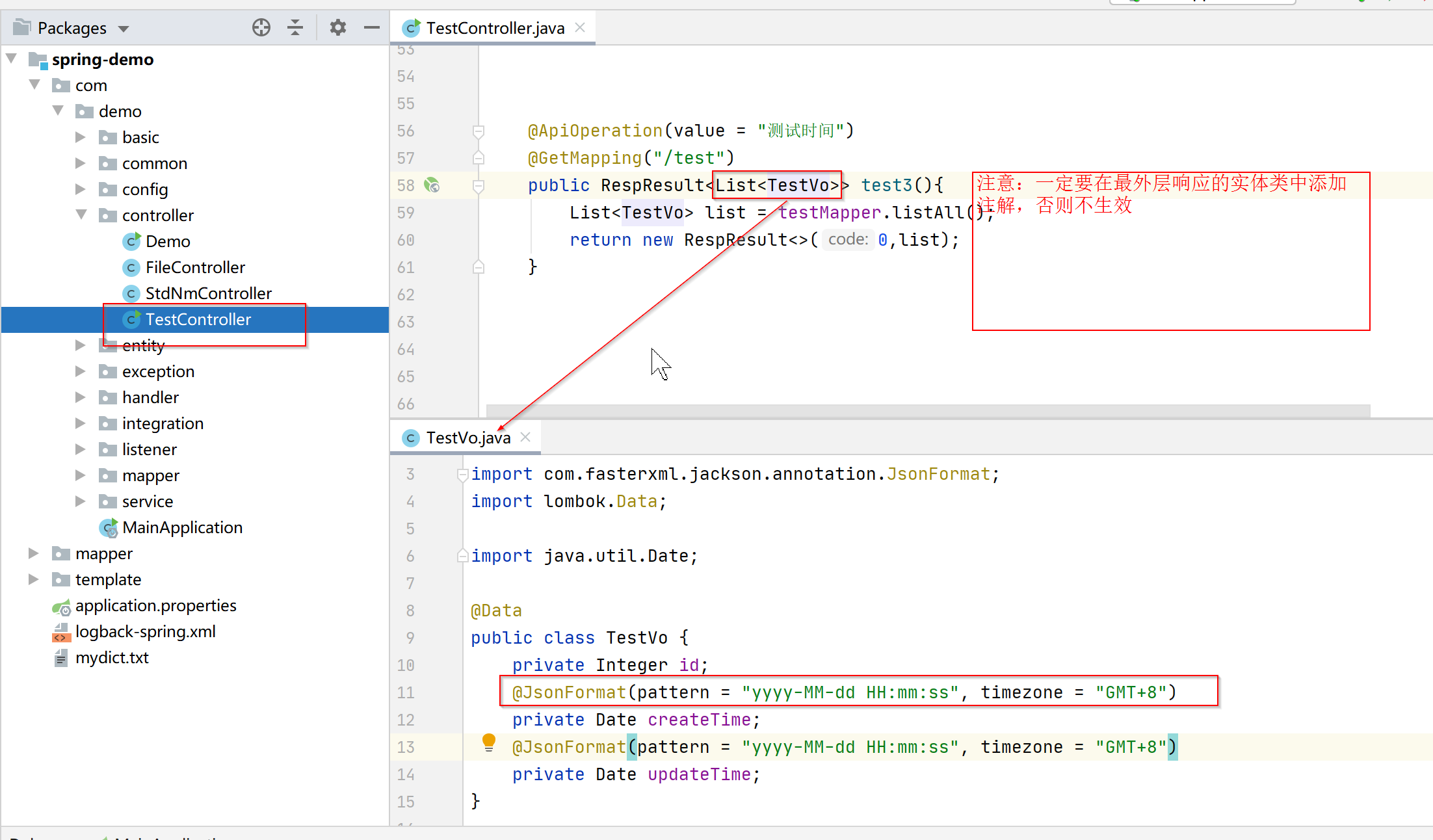1433x840 pixels.
Task: Click the crosshair Select Opened File icon
Action: 261,27
